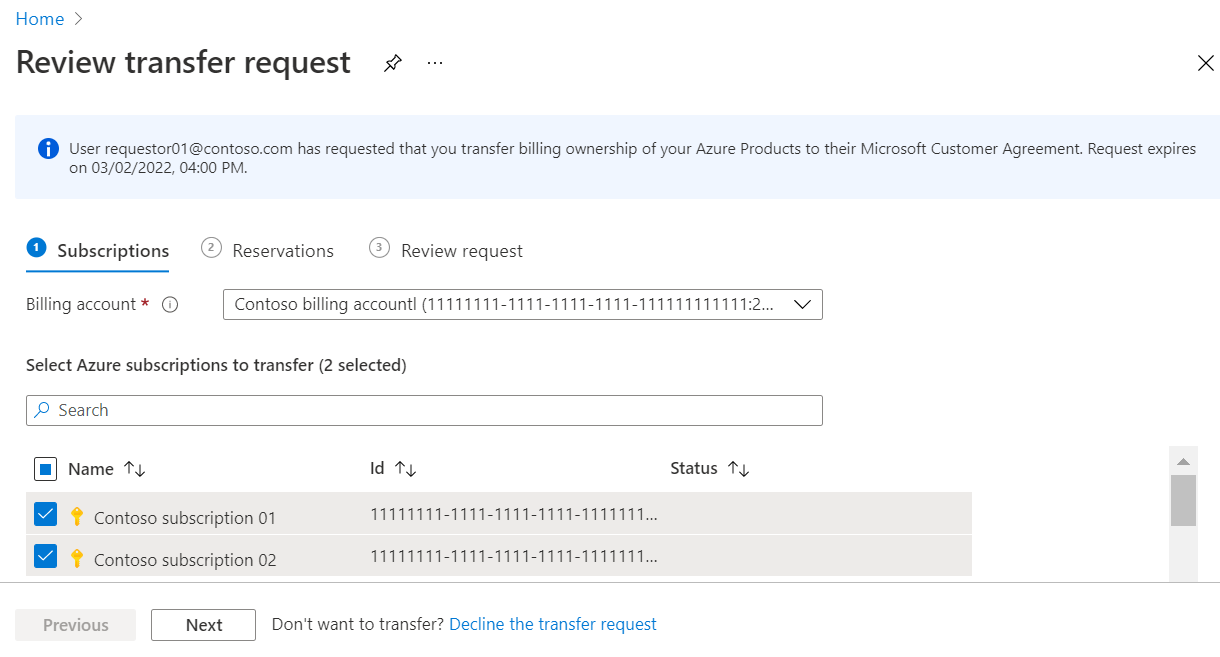Screen dimensions: 1220x657
Task: Click Contoso subscription 02 name text
Action: click(x=185, y=560)
